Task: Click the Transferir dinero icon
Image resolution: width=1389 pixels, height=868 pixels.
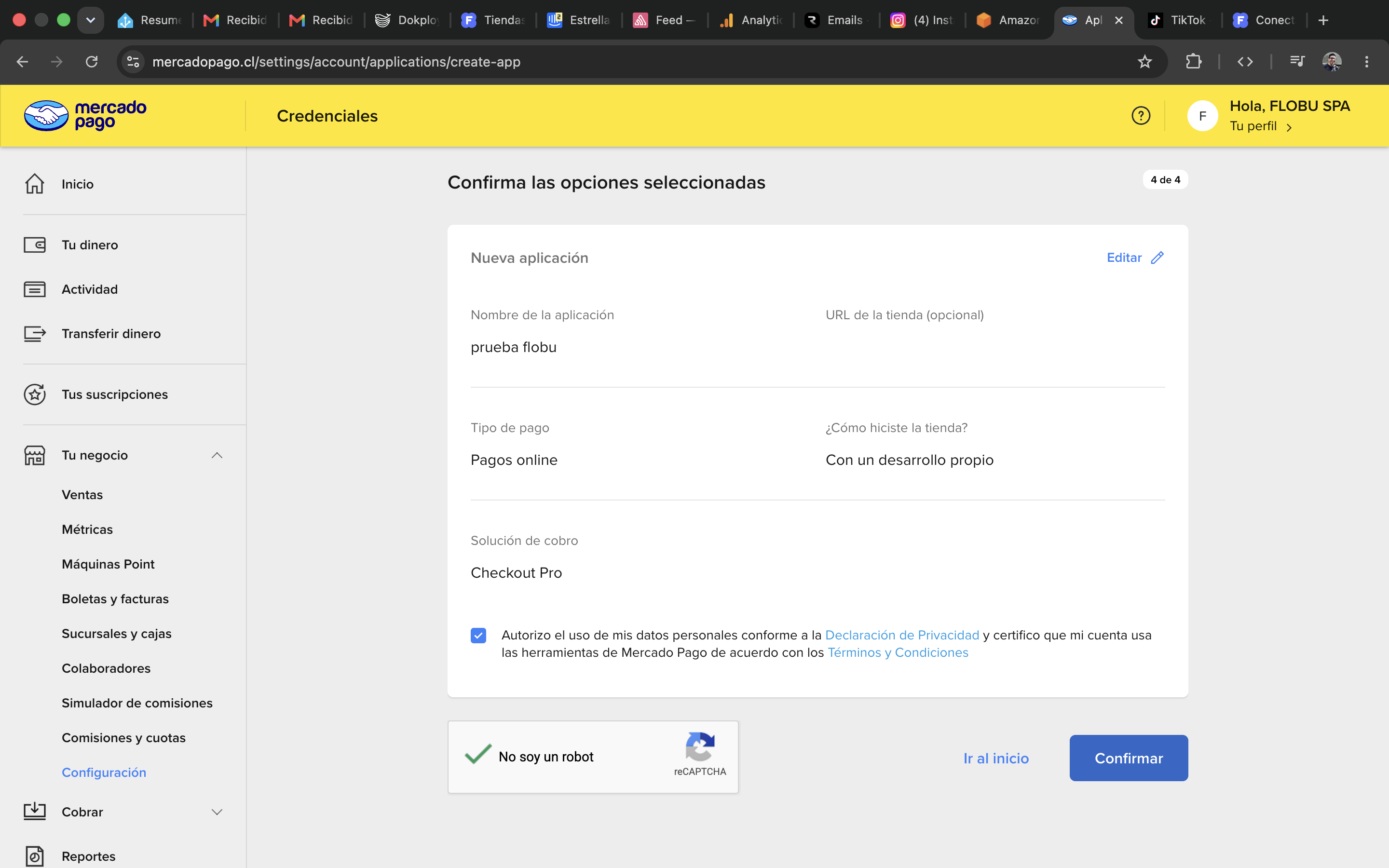Action: tap(34, 334)
